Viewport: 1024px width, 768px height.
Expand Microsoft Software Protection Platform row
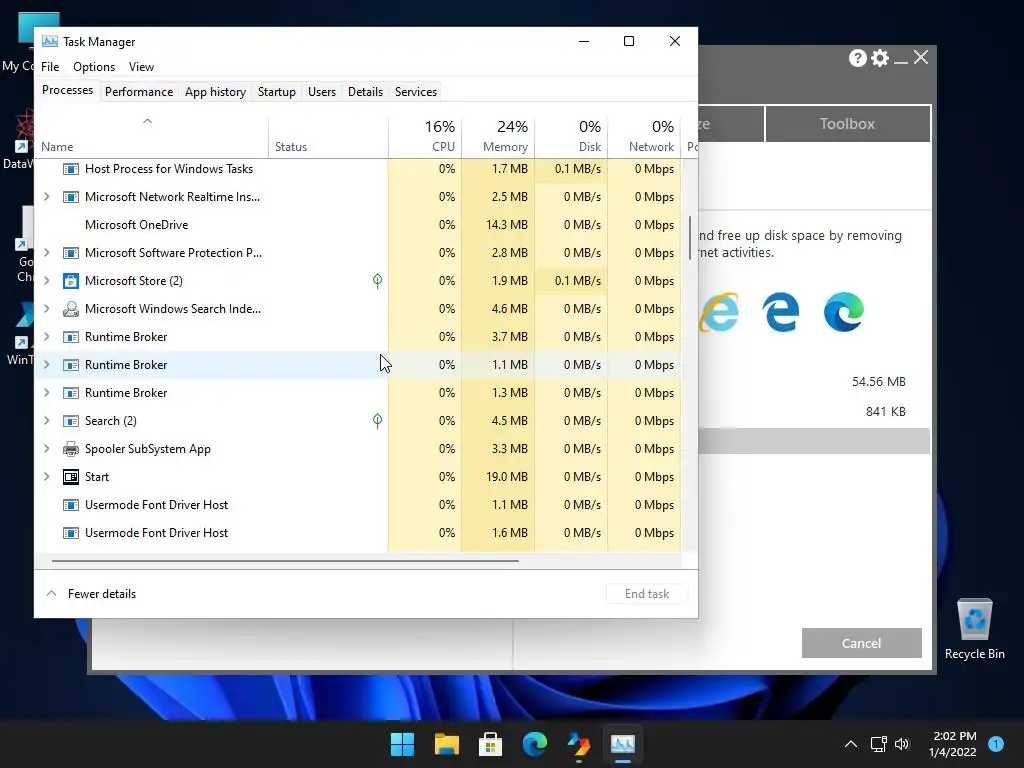pyautogui.click(x=46, y=253)
